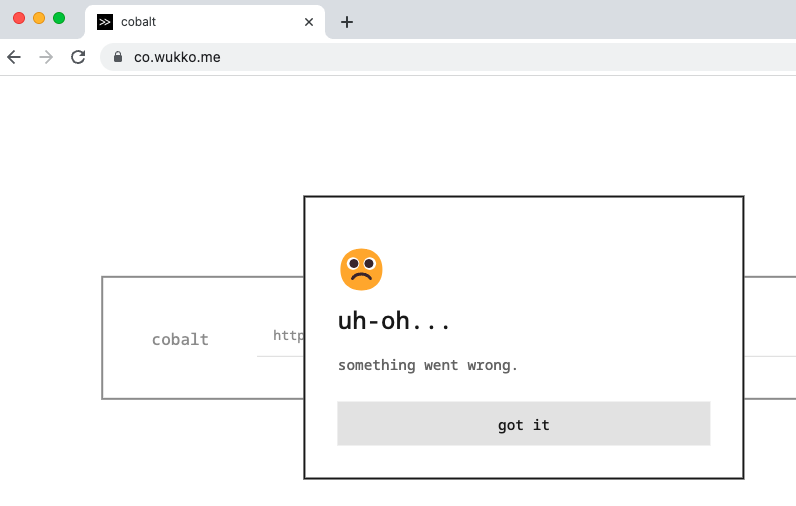Click the cobalt logo text on the page
This screenshot has width=796, height=506.
coord(180,339)
